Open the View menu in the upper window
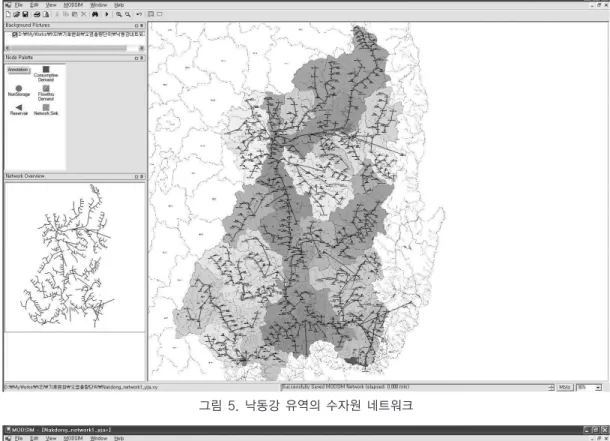610x441 pixels. (x=51, y=5)
